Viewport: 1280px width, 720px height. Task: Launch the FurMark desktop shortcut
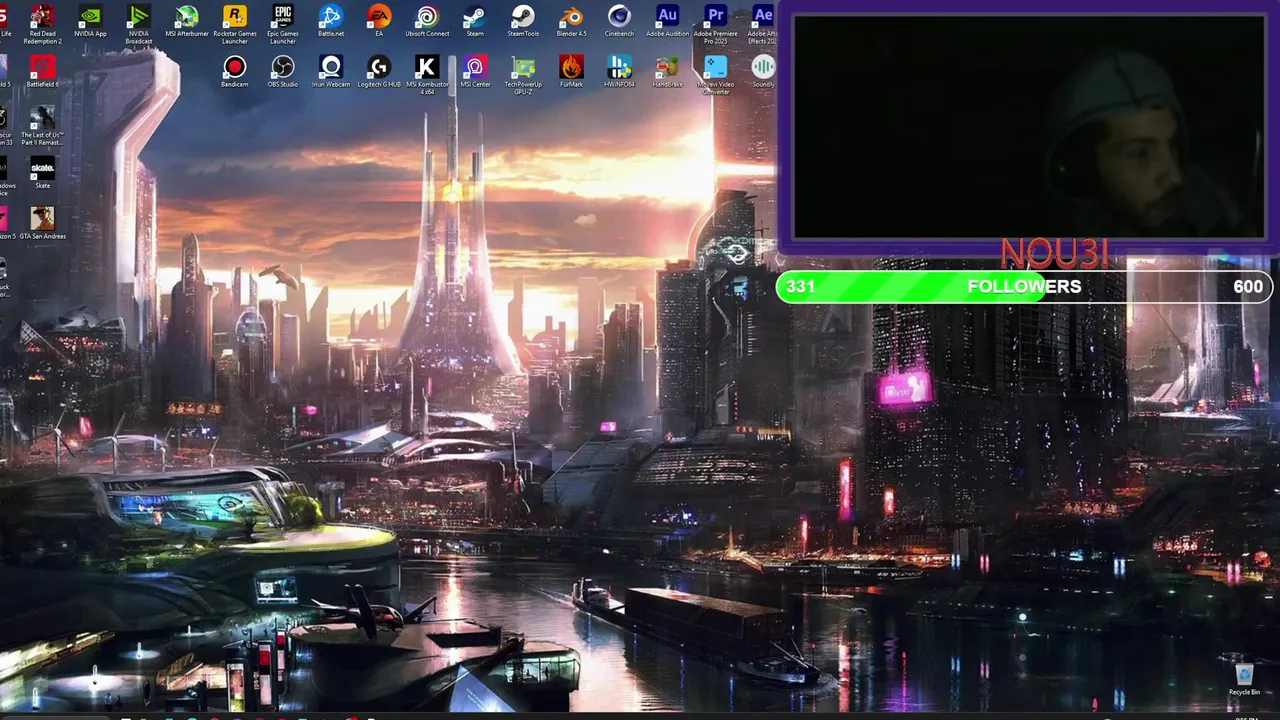pyautogui.click(x=571, y=72)
